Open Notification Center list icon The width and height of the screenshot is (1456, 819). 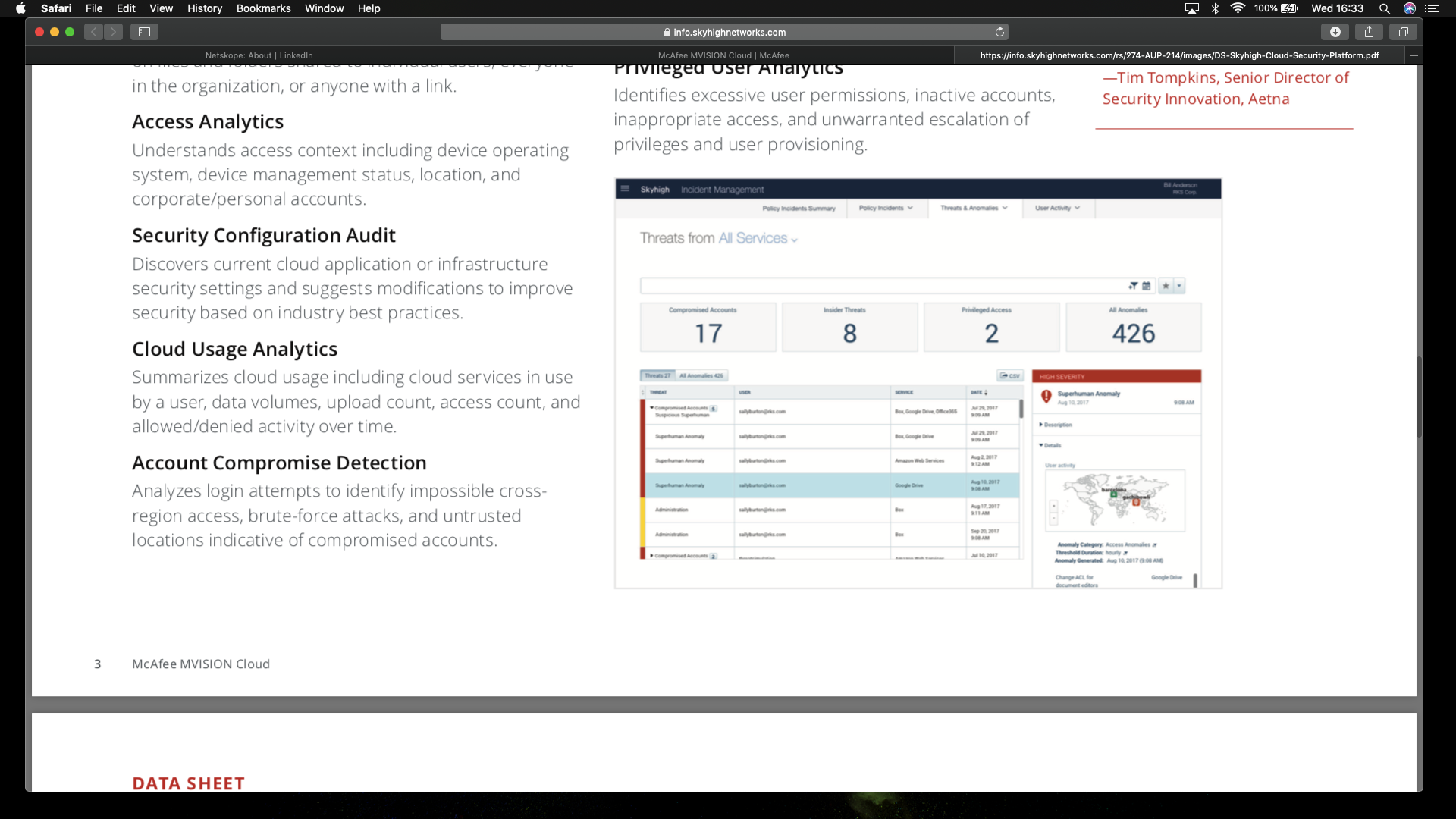[1432, 8]
